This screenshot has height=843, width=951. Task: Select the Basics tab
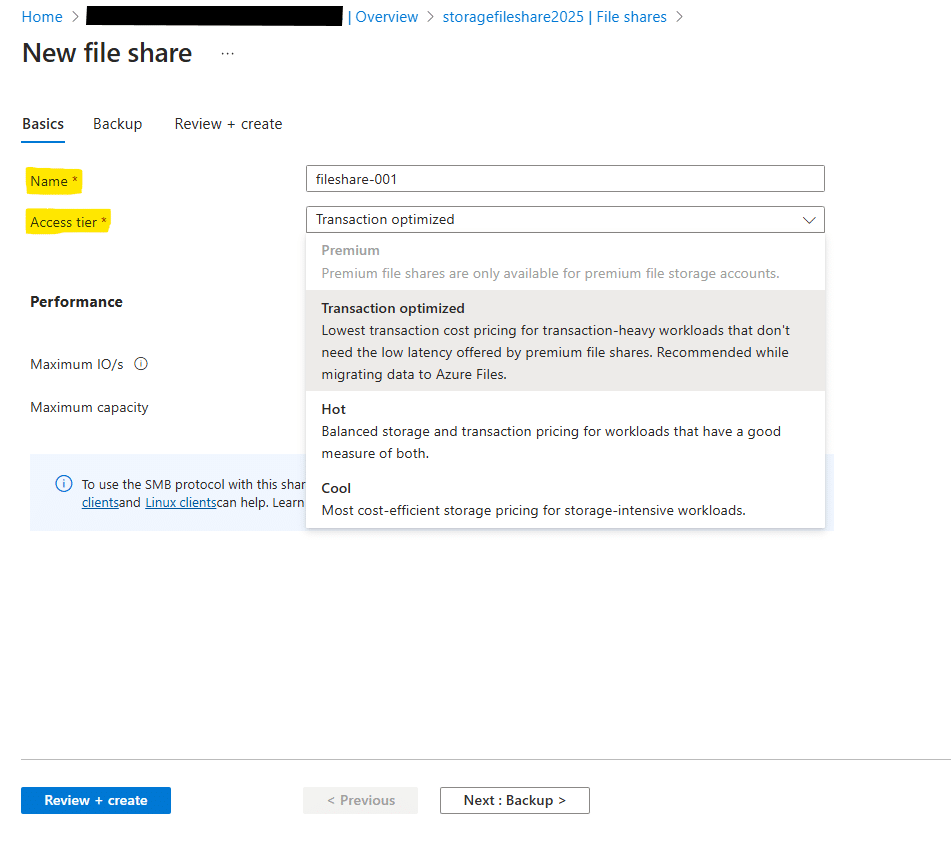click(43, 124)
